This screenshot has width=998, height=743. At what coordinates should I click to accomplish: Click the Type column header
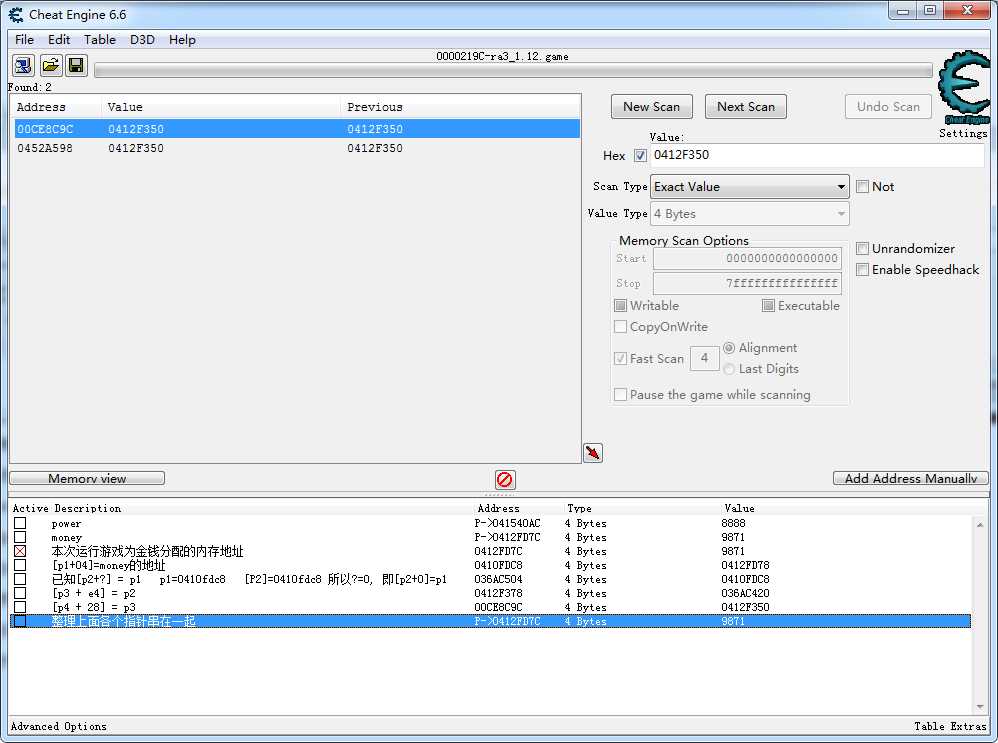(x=579, y=509)
